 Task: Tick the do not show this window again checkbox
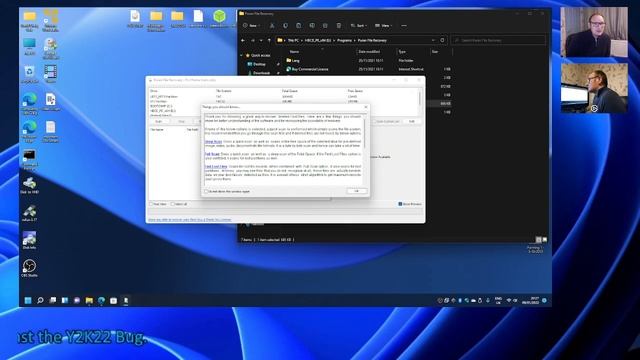pyautogui.click(x=207, y=191)
